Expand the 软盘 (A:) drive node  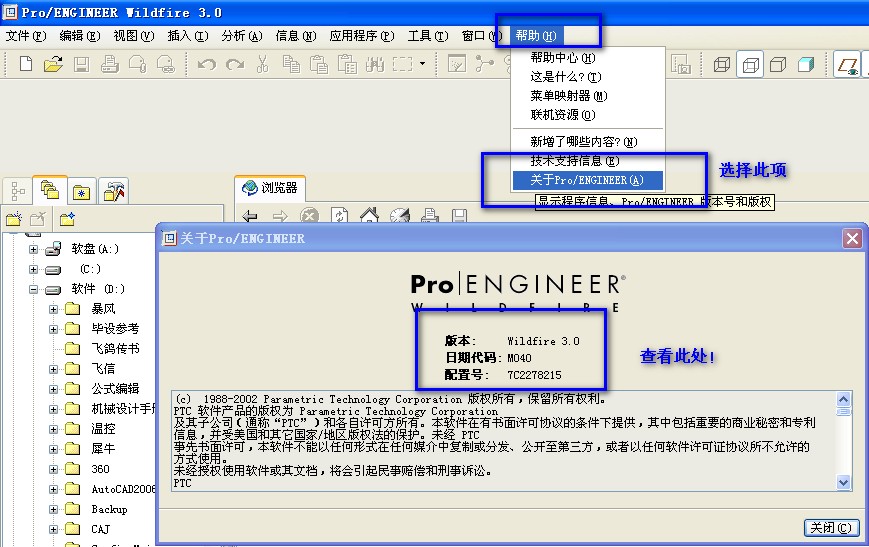point(34,249)
